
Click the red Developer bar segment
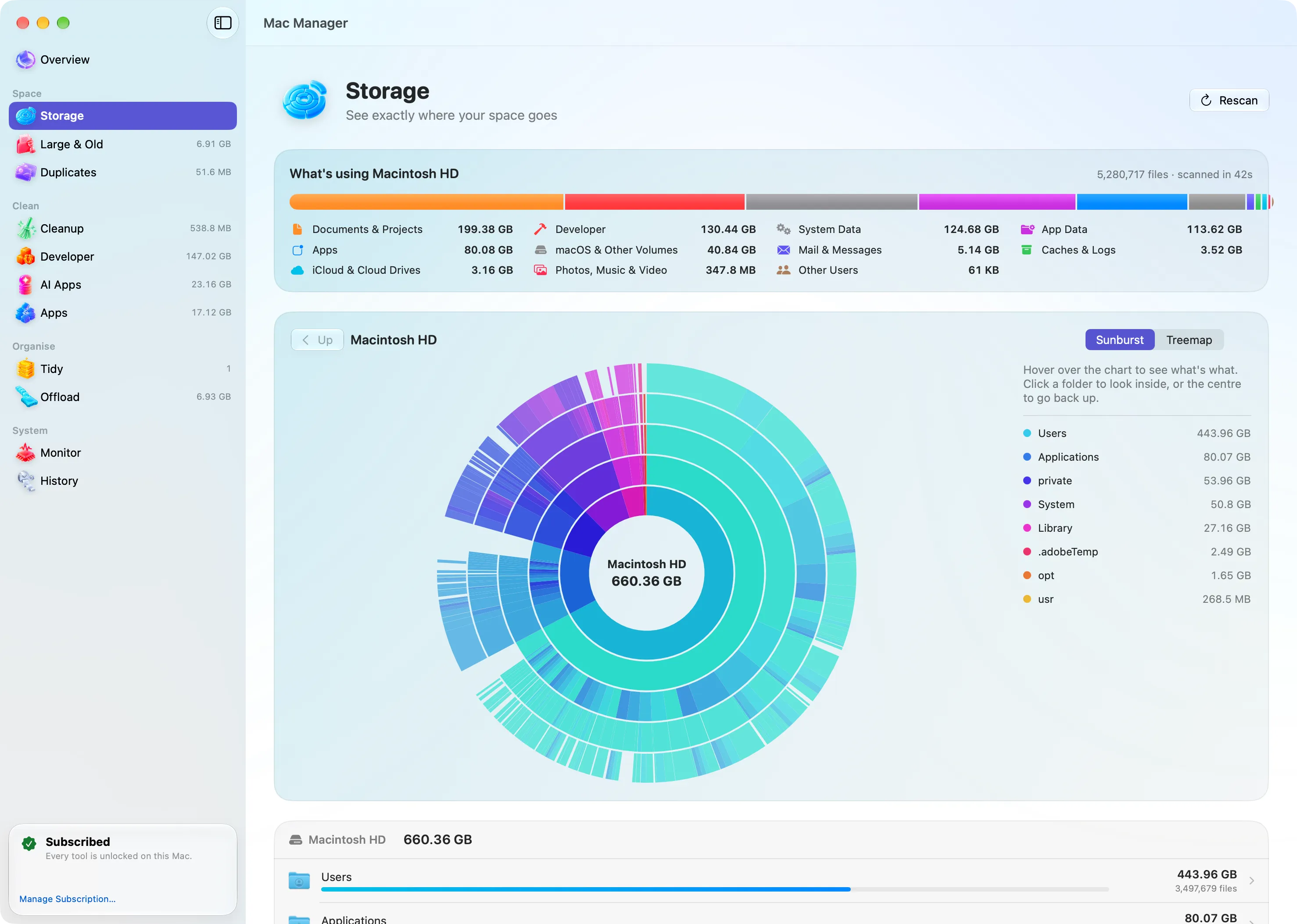point(654,202)
